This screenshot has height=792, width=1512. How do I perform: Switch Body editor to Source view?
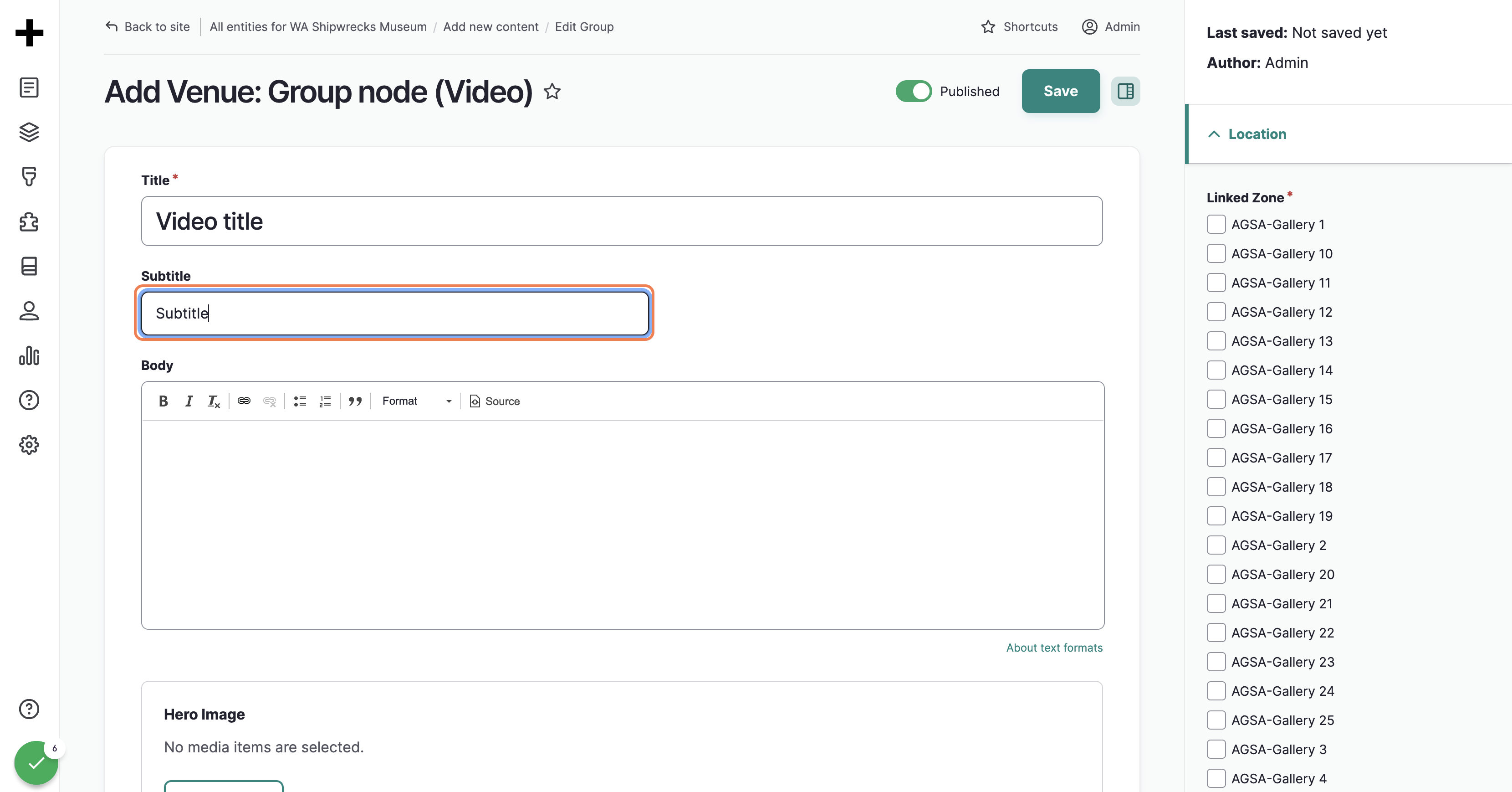[495, 401]
